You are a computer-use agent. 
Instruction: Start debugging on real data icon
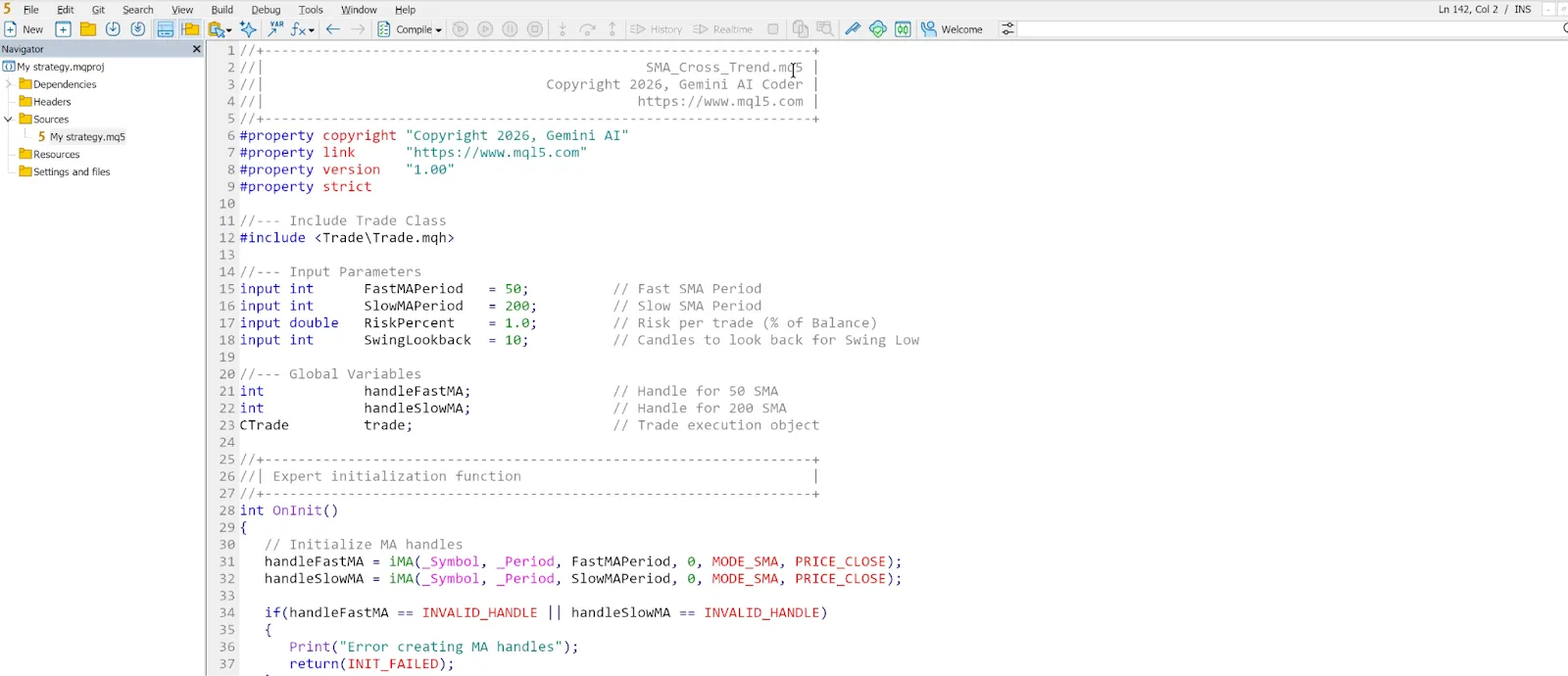[485, 29]
